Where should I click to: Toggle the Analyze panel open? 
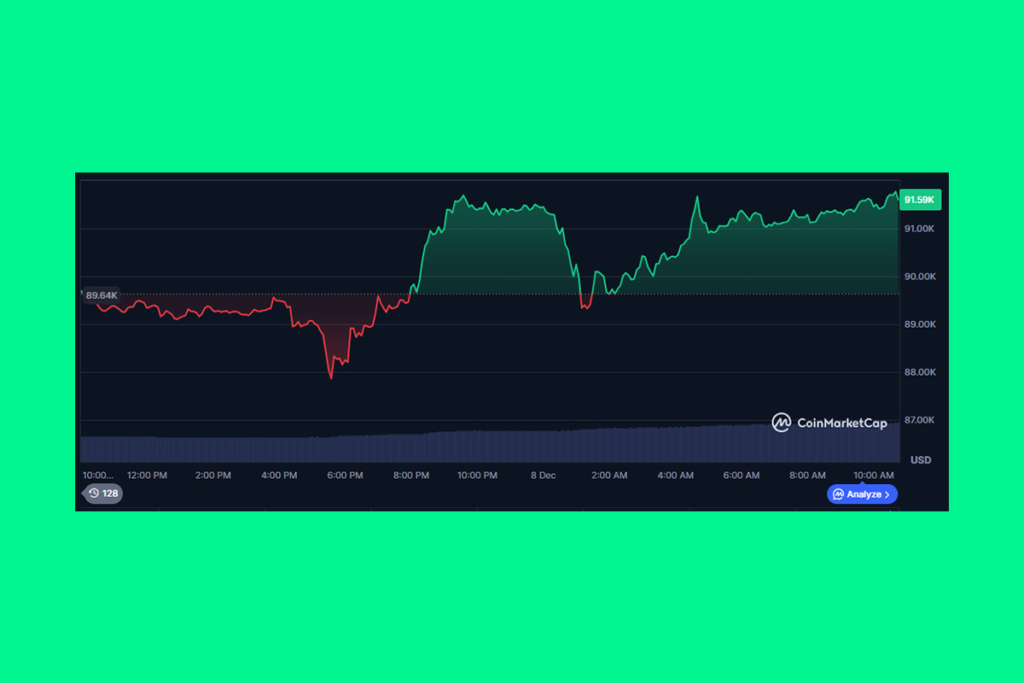[x=861, y=494]
